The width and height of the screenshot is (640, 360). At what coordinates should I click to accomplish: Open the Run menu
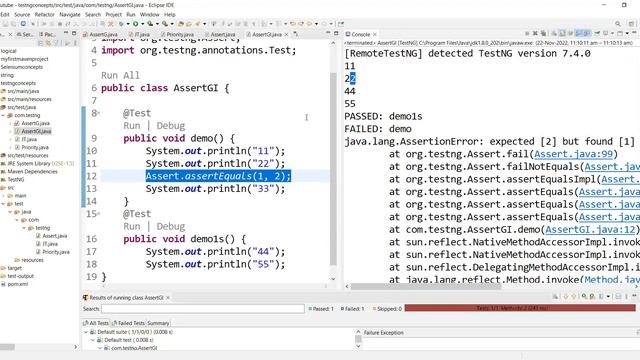tap(131, 14)
